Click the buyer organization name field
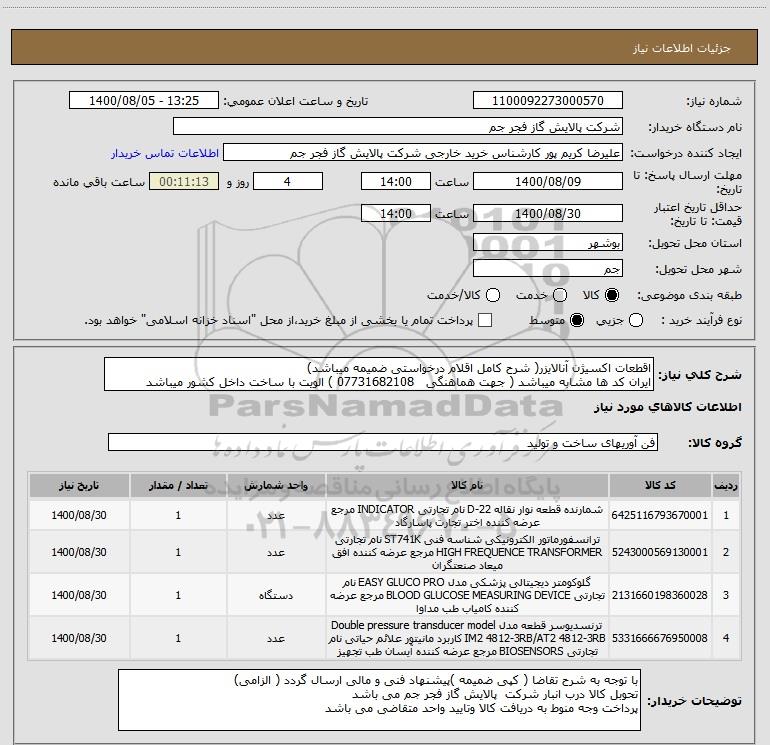 (x=398, y=127)
